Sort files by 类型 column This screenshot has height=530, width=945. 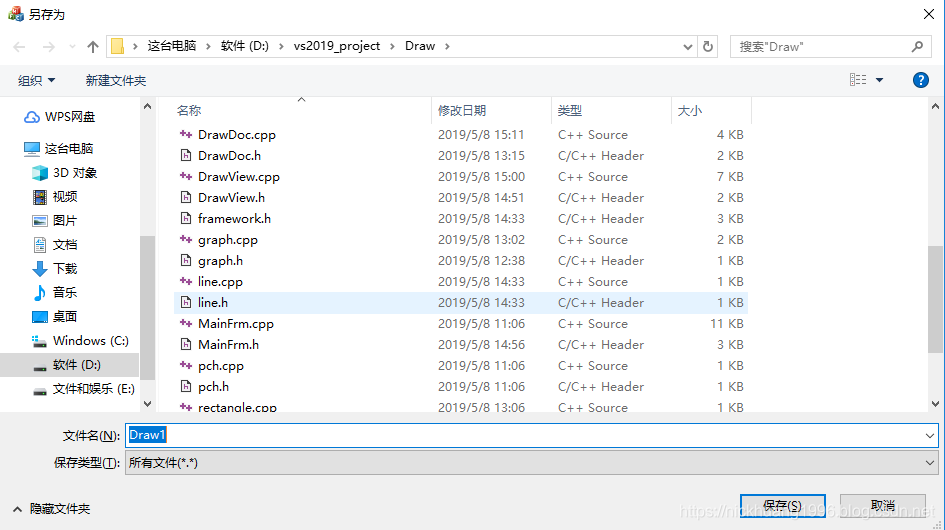point(570,110)
